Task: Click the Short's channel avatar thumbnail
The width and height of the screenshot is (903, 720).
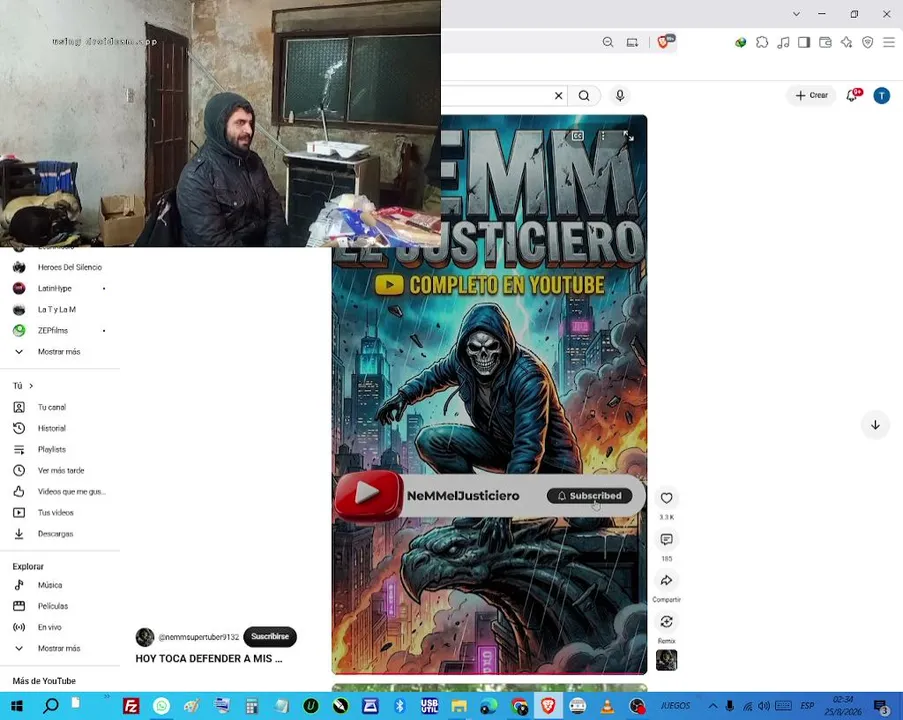Action: point(145,637)
